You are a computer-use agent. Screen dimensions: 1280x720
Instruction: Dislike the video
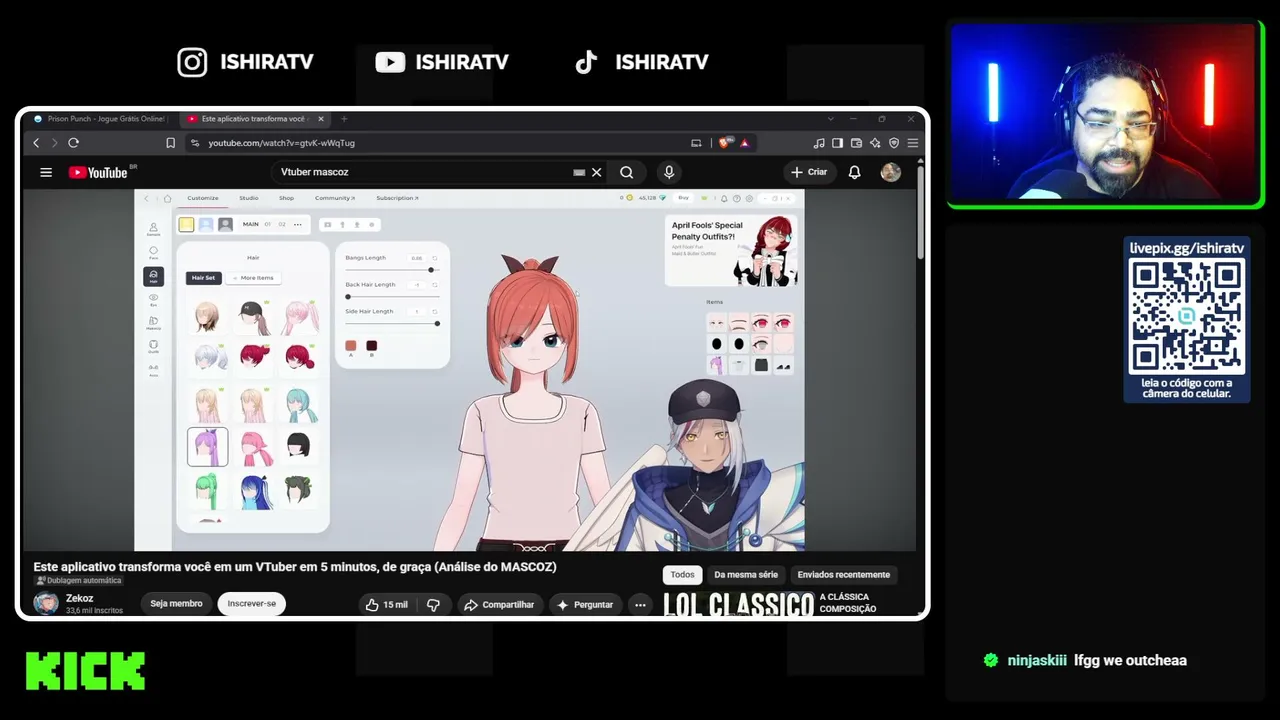coord(433,605)
